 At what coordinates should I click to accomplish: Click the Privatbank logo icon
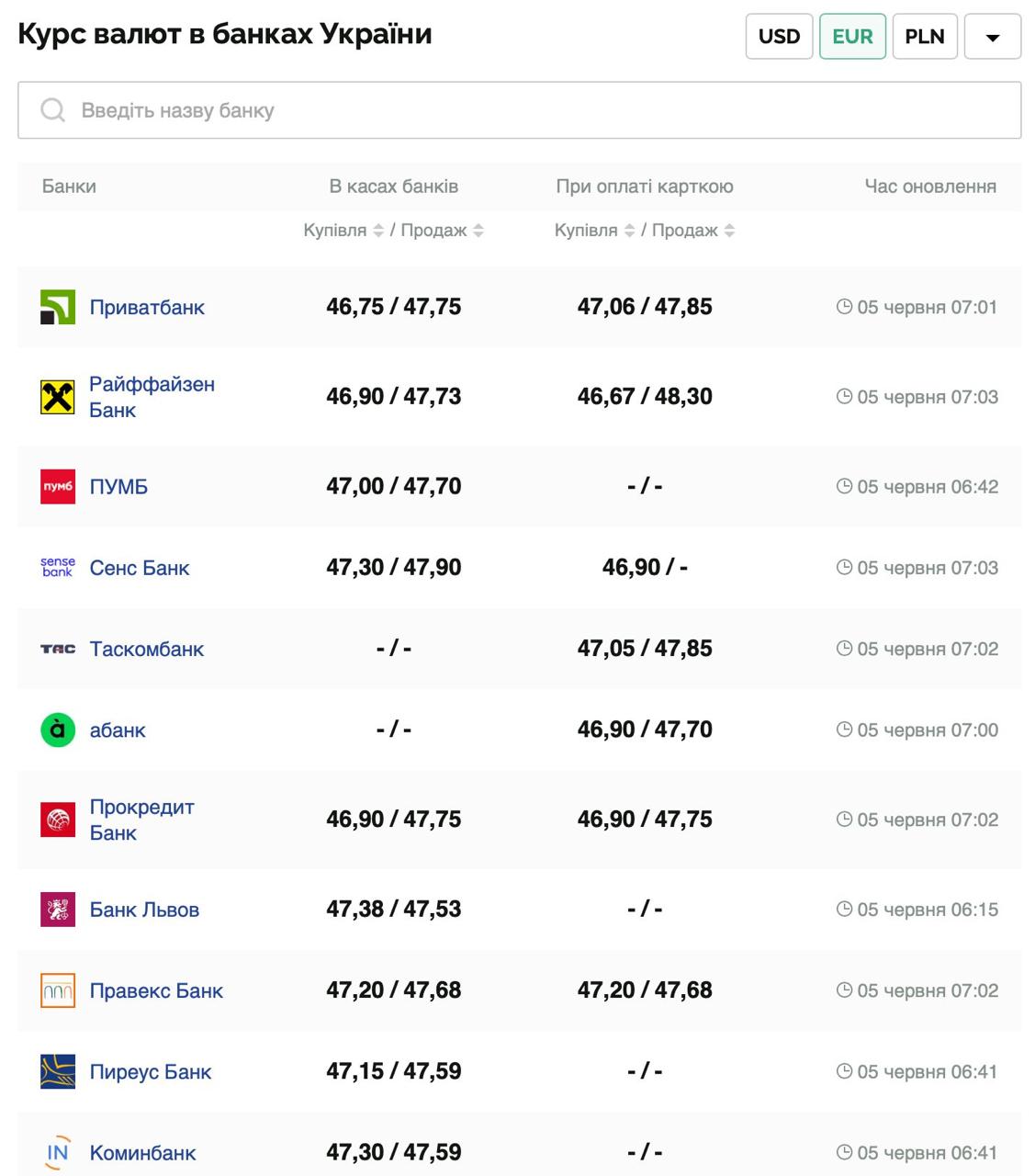tap(57, 307)
